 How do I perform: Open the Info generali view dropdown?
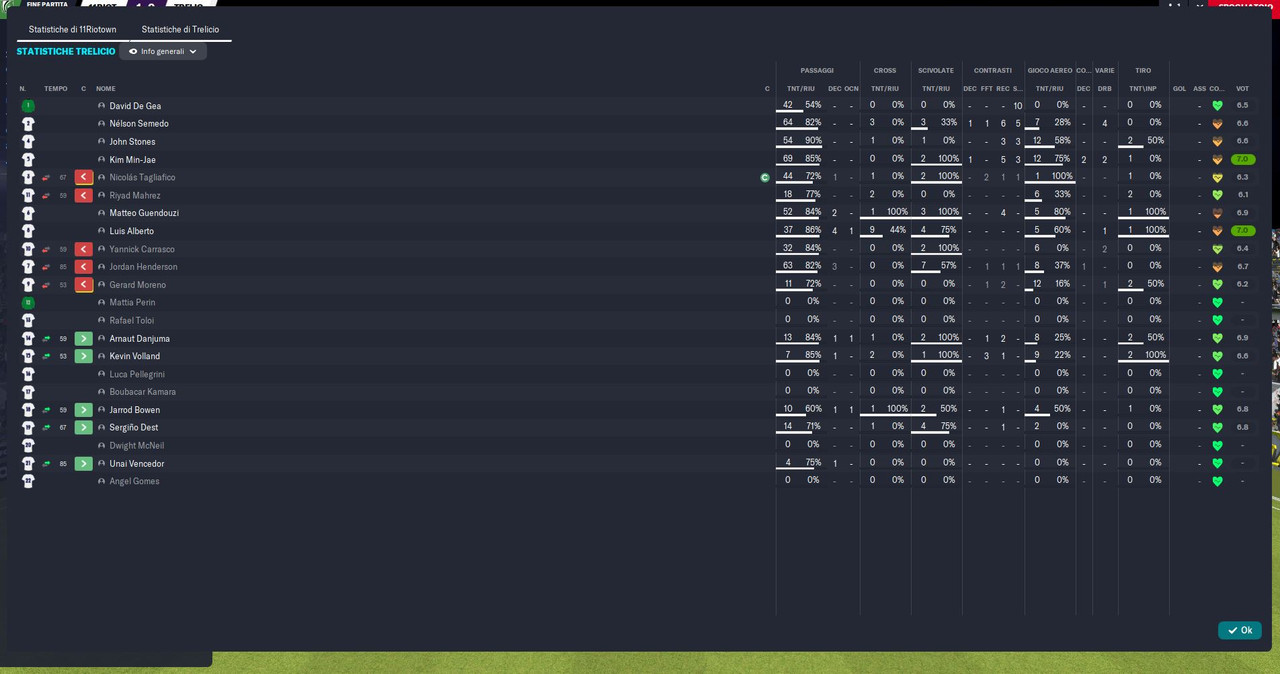click(x=163, y=51)
